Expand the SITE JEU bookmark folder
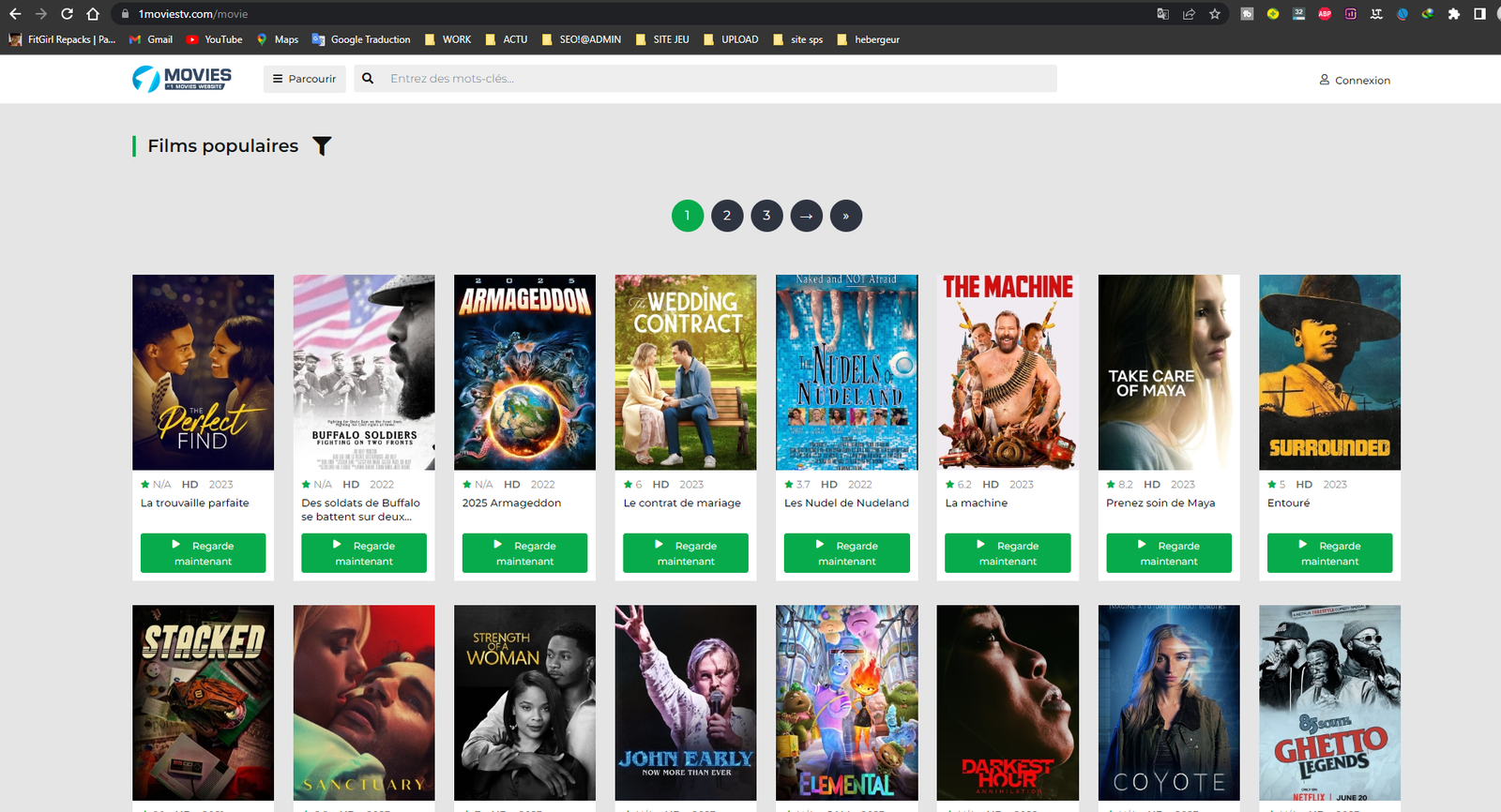The width and height of the screenshot is (1501, 812). click(x=662, y=39)
